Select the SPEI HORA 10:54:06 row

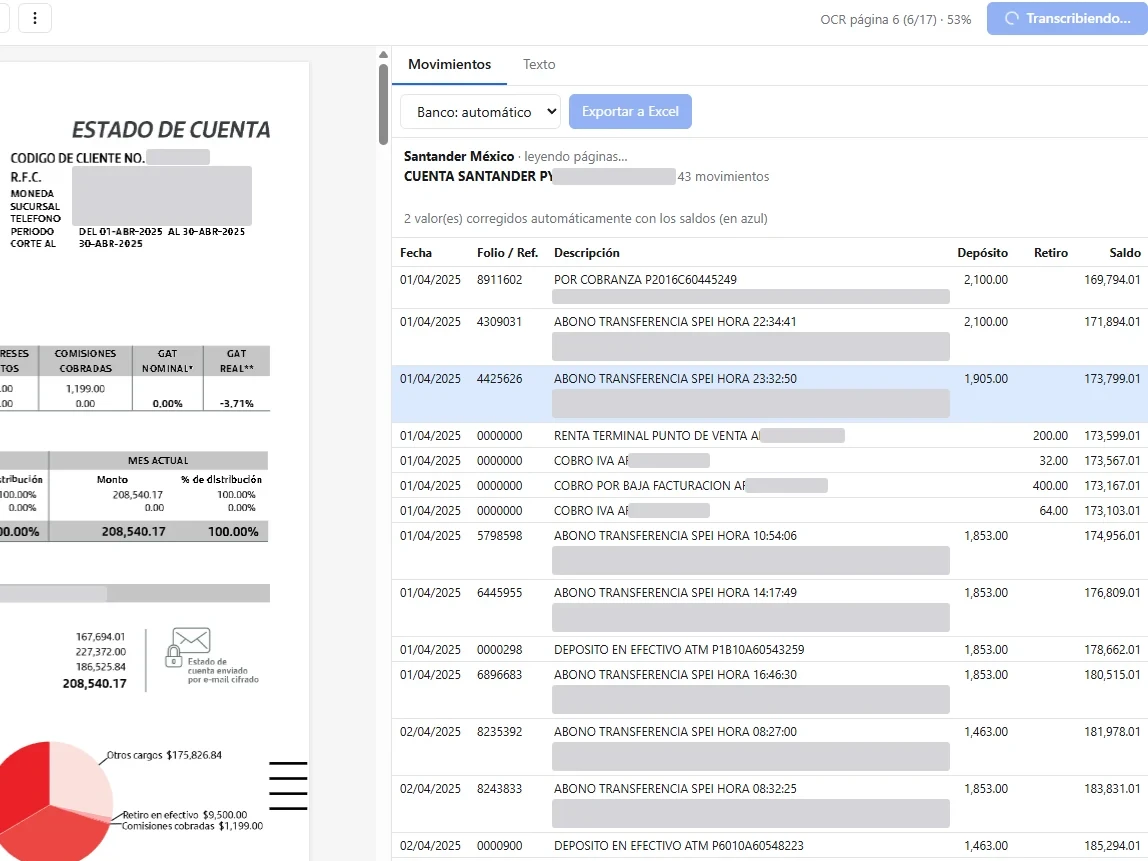pos(769,551)
